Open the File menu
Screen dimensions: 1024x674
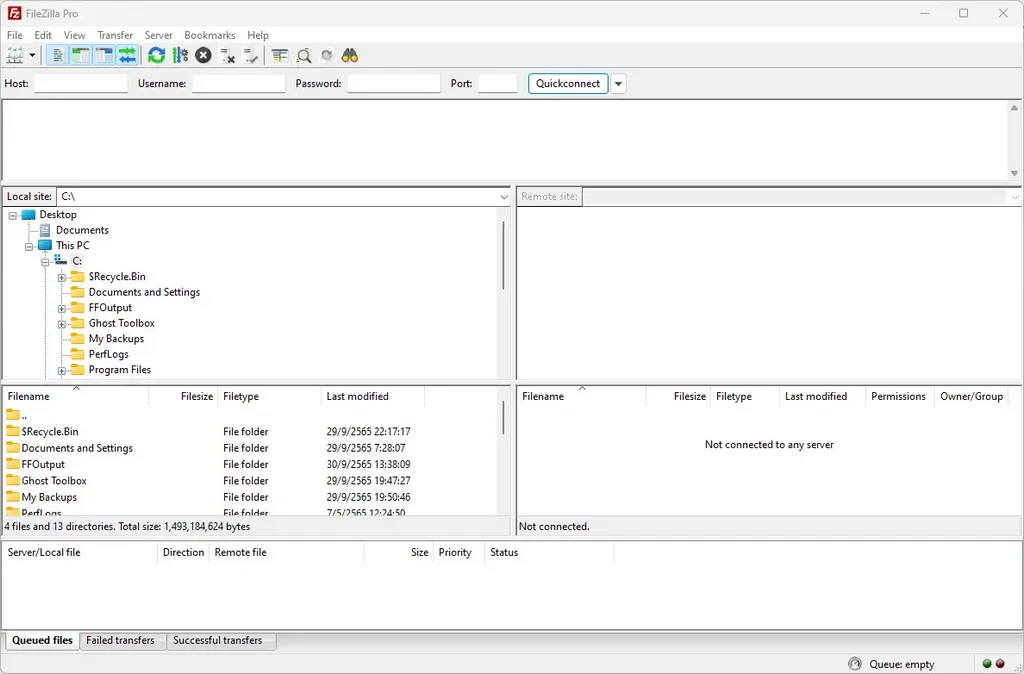click(14, 35)
